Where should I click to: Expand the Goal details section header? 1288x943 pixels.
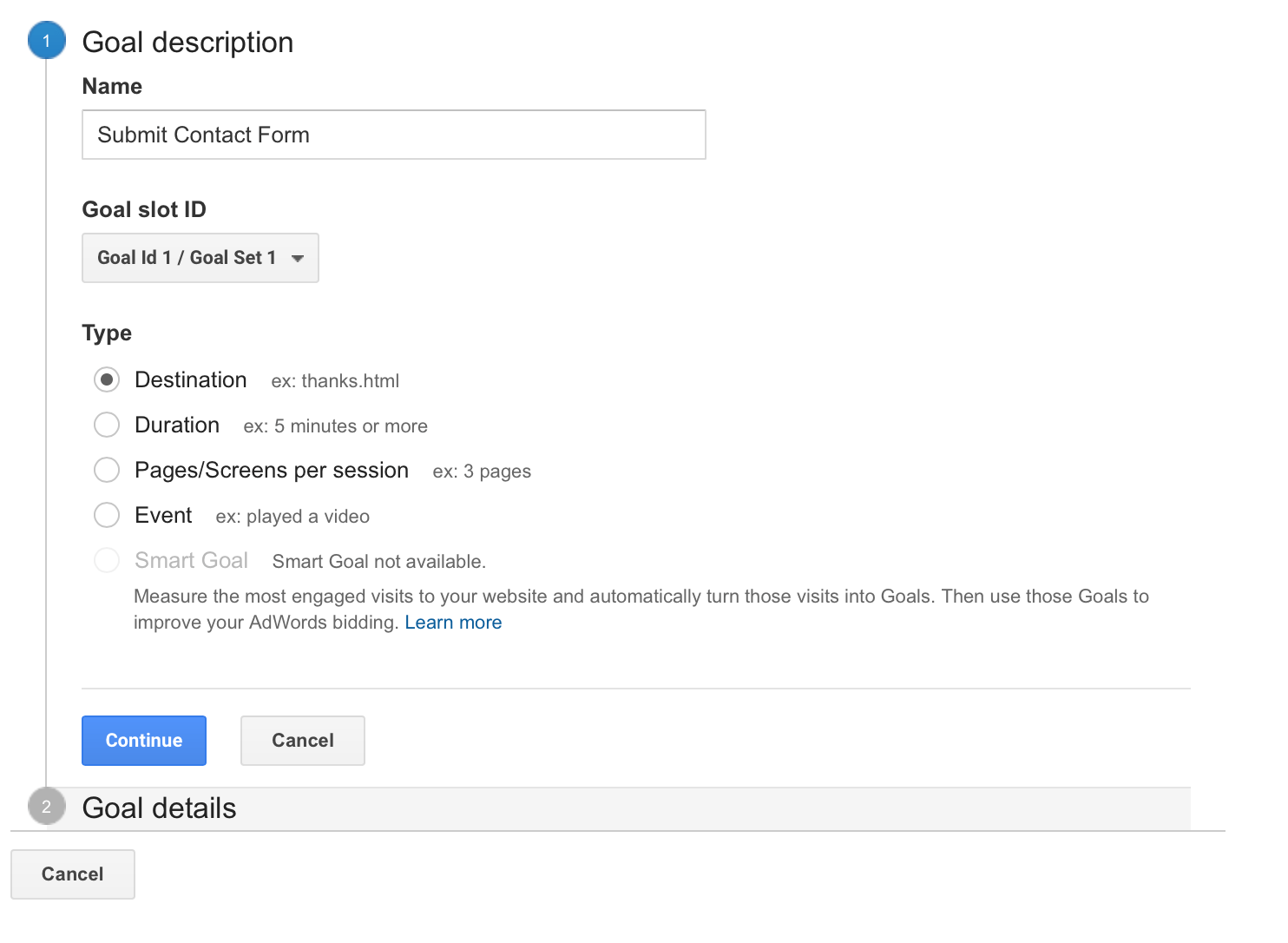point(160,808)
